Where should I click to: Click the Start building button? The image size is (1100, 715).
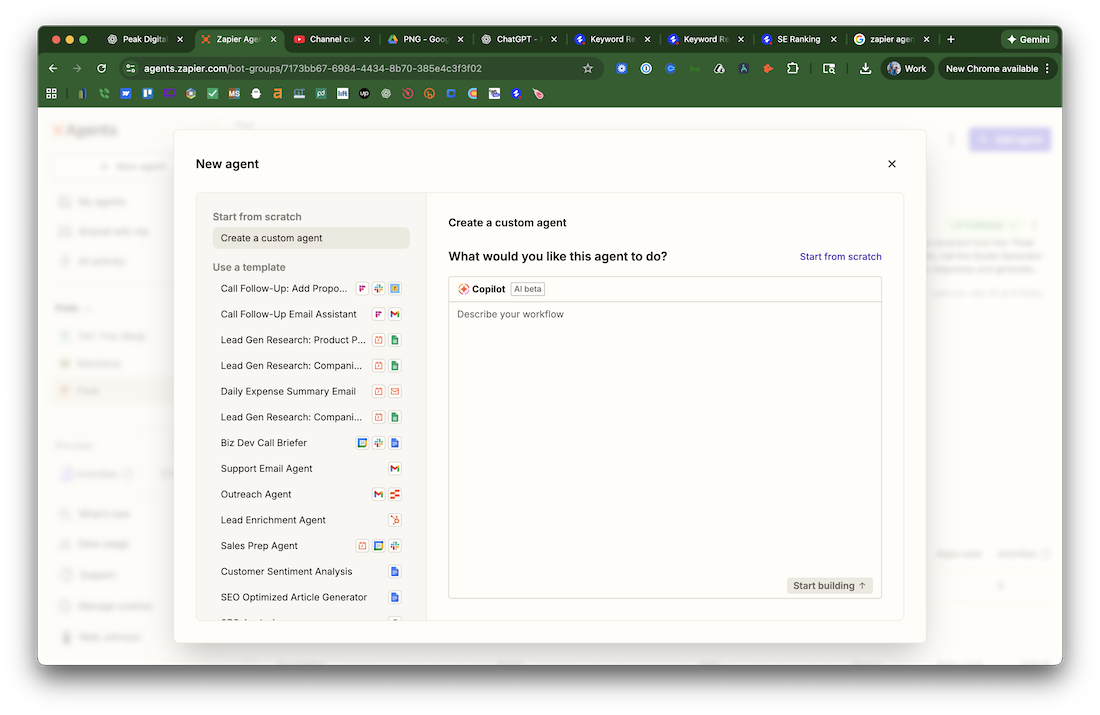[x=829, y=585]
